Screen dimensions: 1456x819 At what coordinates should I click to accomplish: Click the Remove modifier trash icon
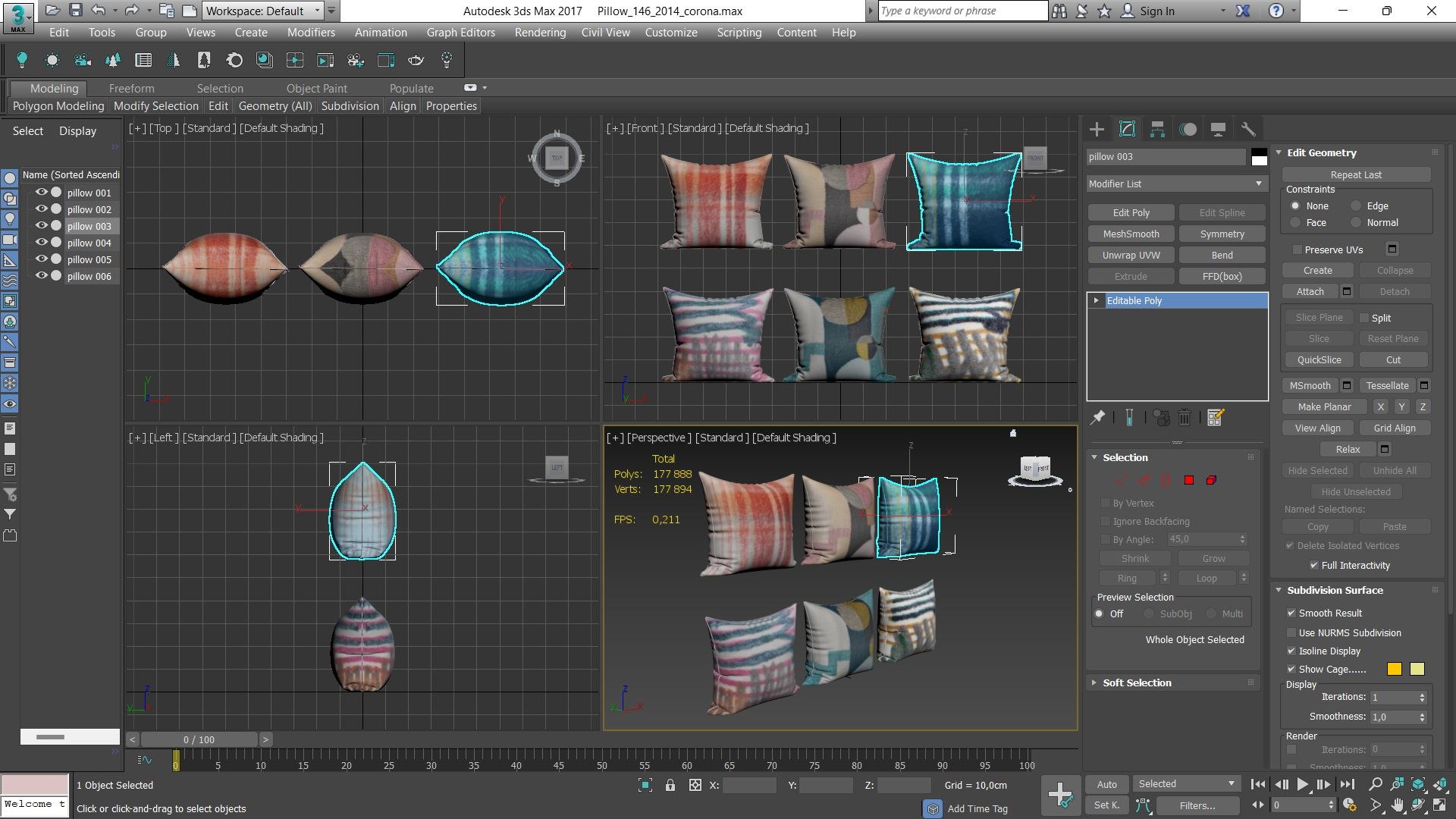point(1185,417)
